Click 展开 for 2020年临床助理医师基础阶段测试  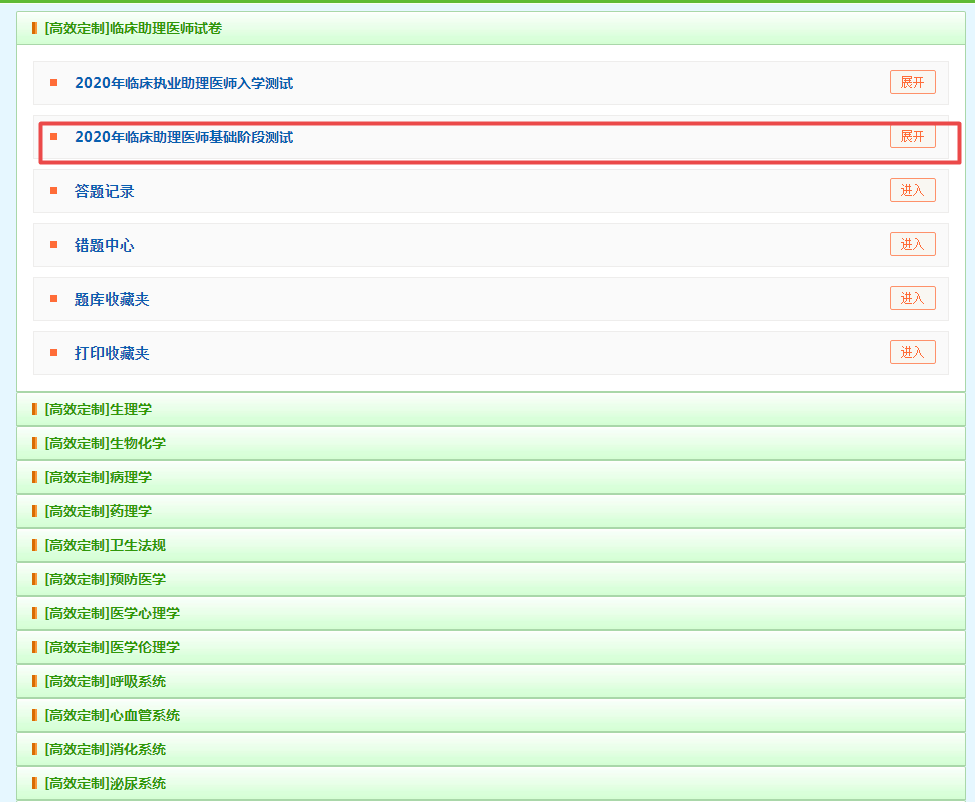point(912,136)
